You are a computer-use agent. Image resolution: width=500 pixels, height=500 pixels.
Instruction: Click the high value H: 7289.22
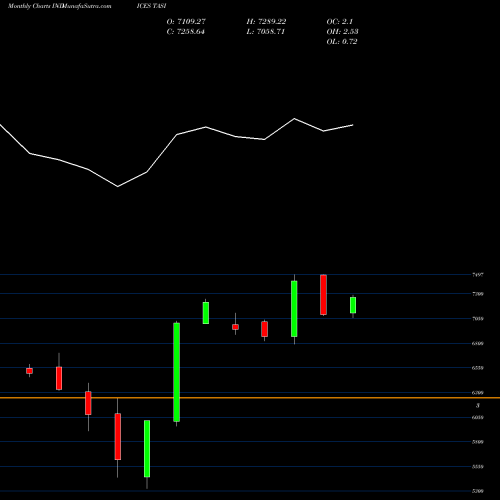coord(266,22)
